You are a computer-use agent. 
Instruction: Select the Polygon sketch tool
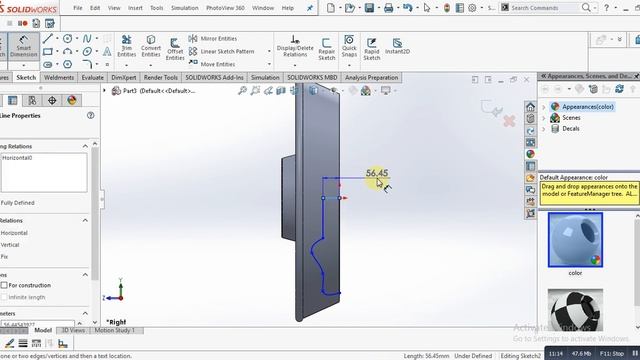coord(67,64)
